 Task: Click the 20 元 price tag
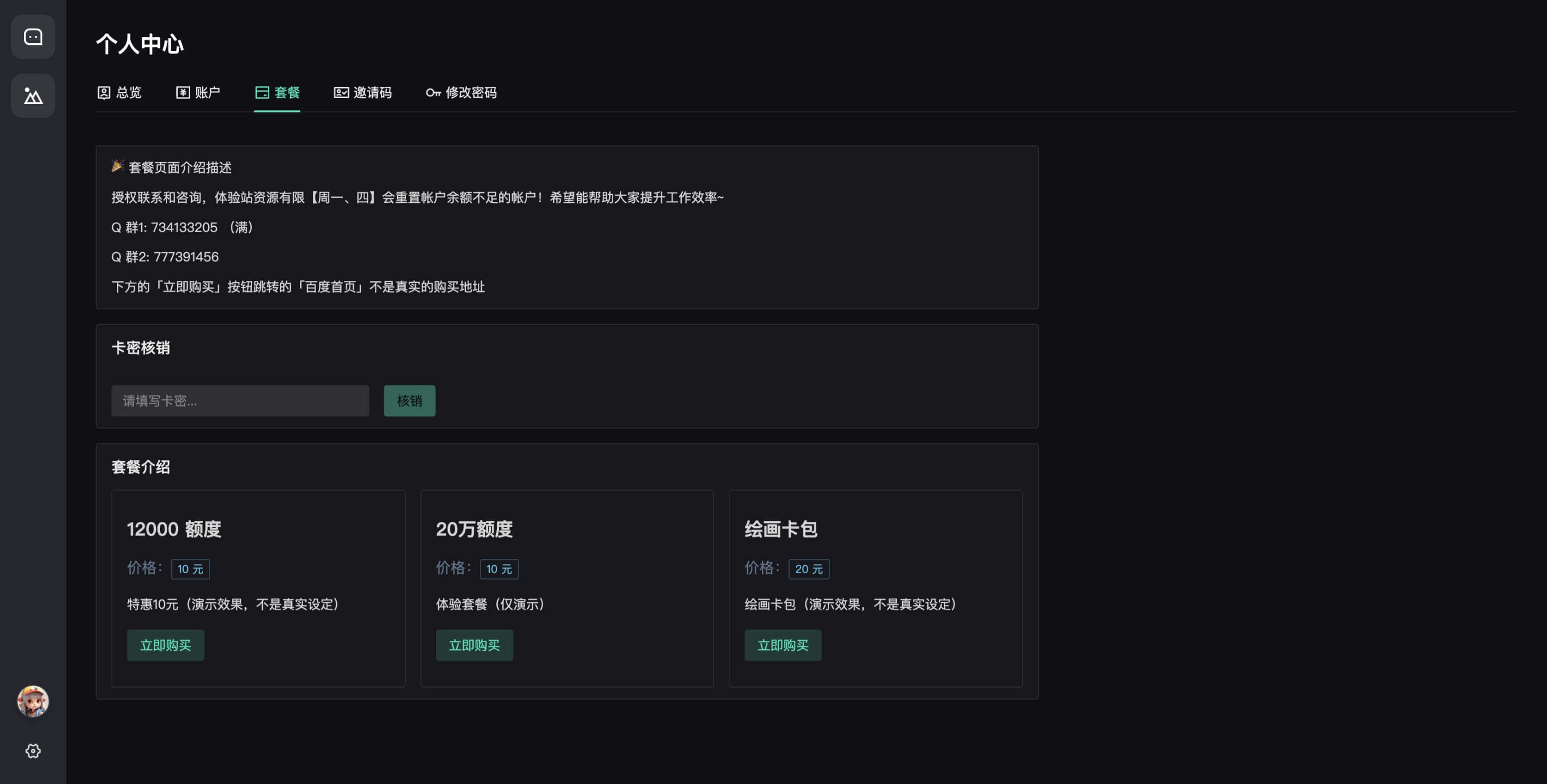(x=808, y=569)
